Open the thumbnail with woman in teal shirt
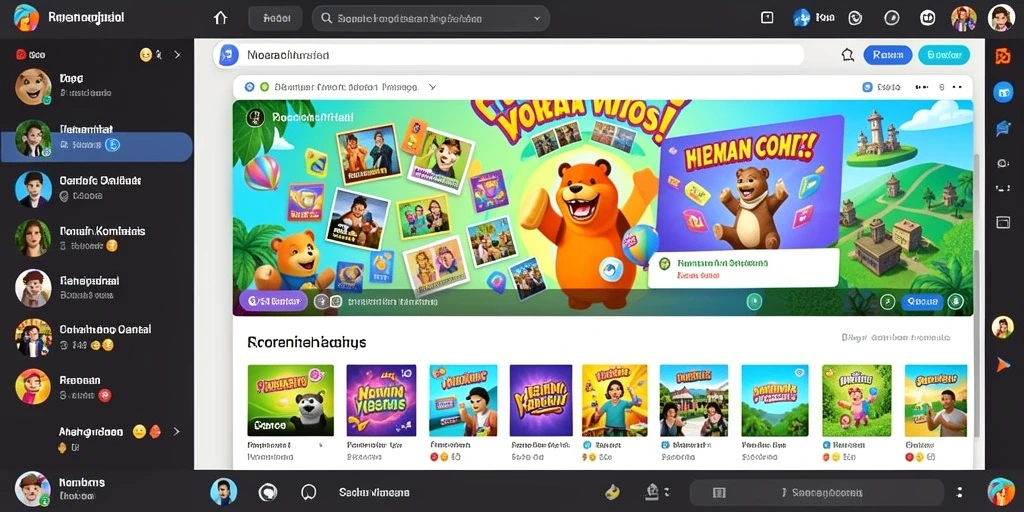1024x512 pixels. click(615, 400)
